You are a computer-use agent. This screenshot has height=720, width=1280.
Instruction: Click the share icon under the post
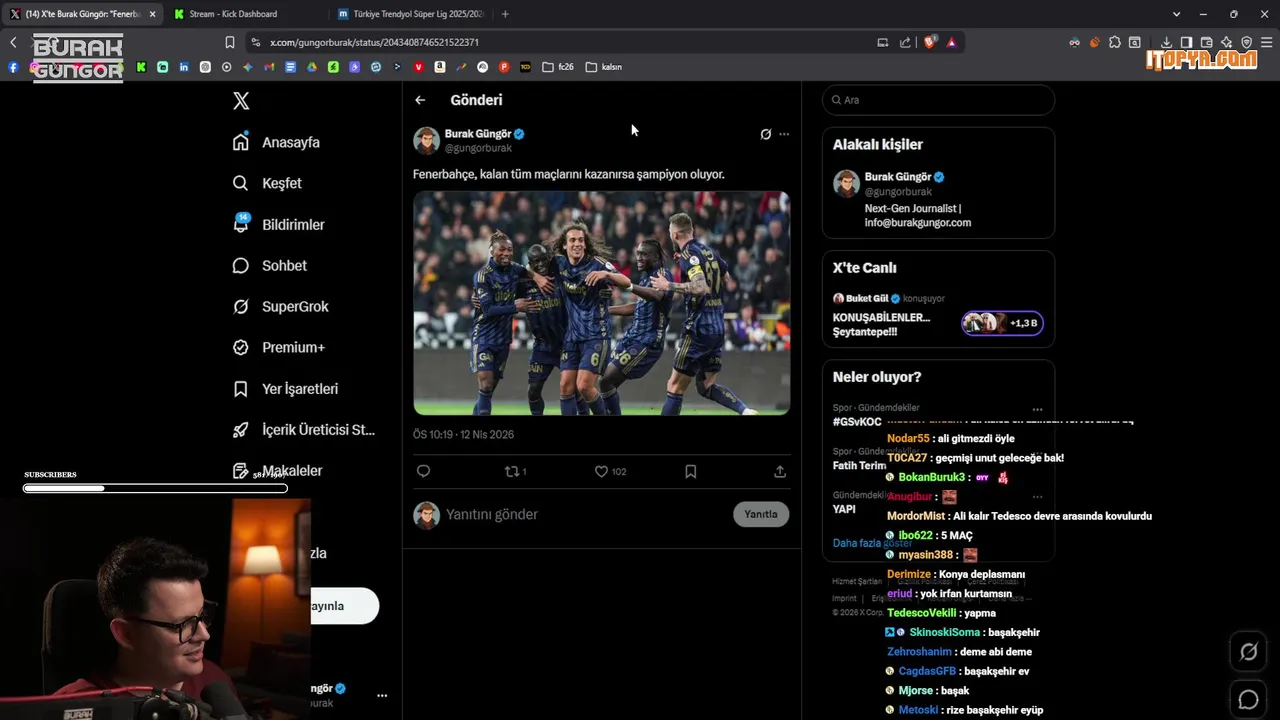[x=780, y=471]
